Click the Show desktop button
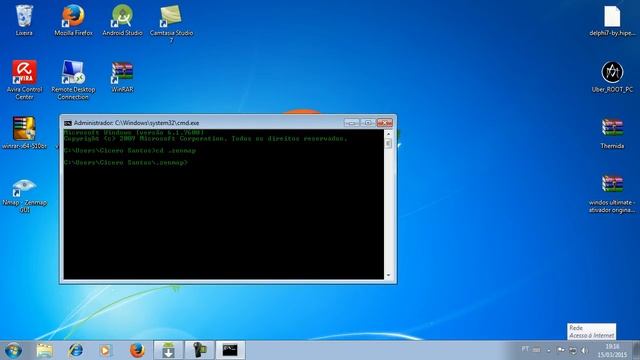Image resolution: width=640 pixels, height=360 pixels. (x=637, y=350)
